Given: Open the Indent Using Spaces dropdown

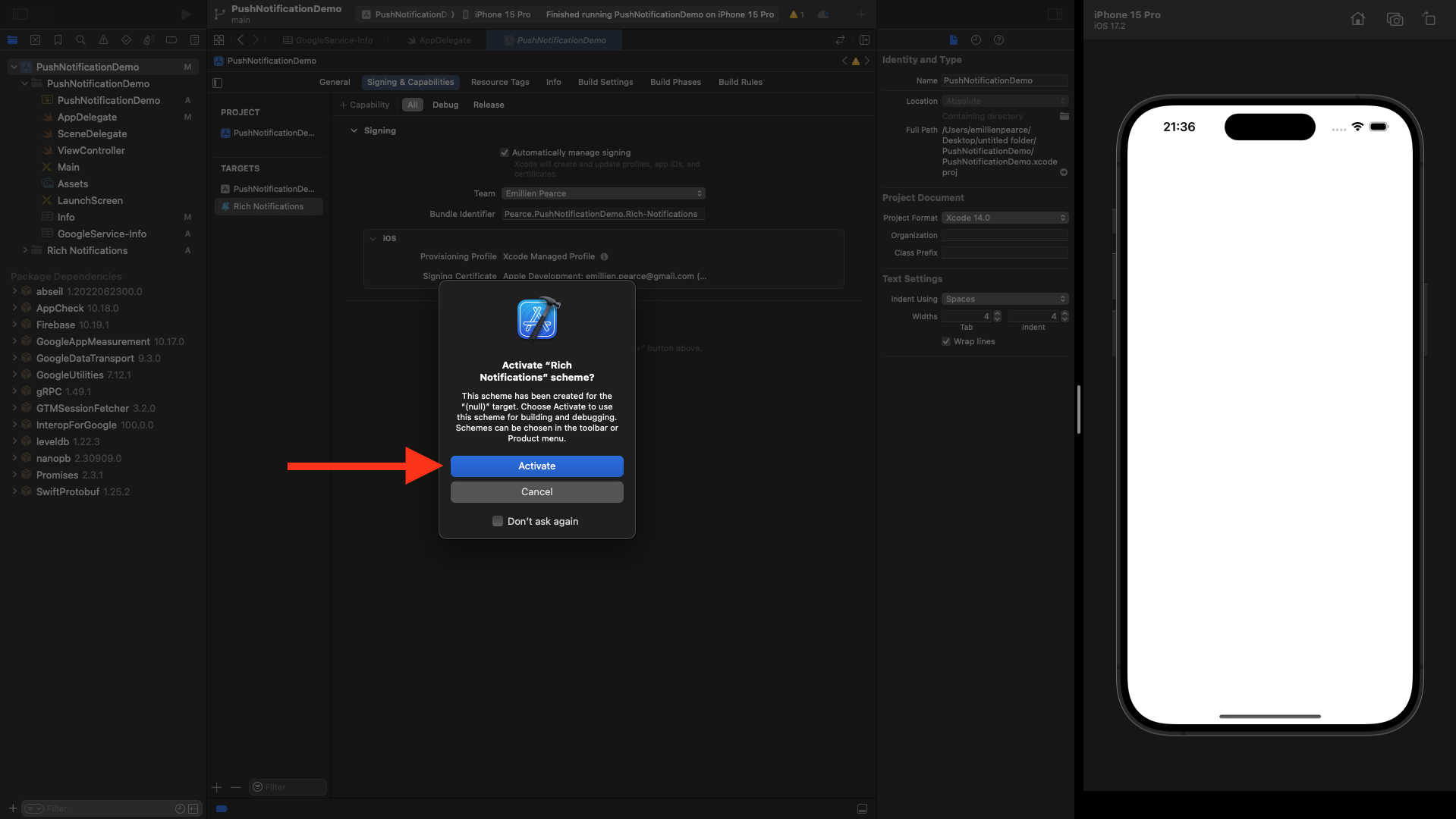Looking at the screenshot, I should click(x=1005, y=299).
